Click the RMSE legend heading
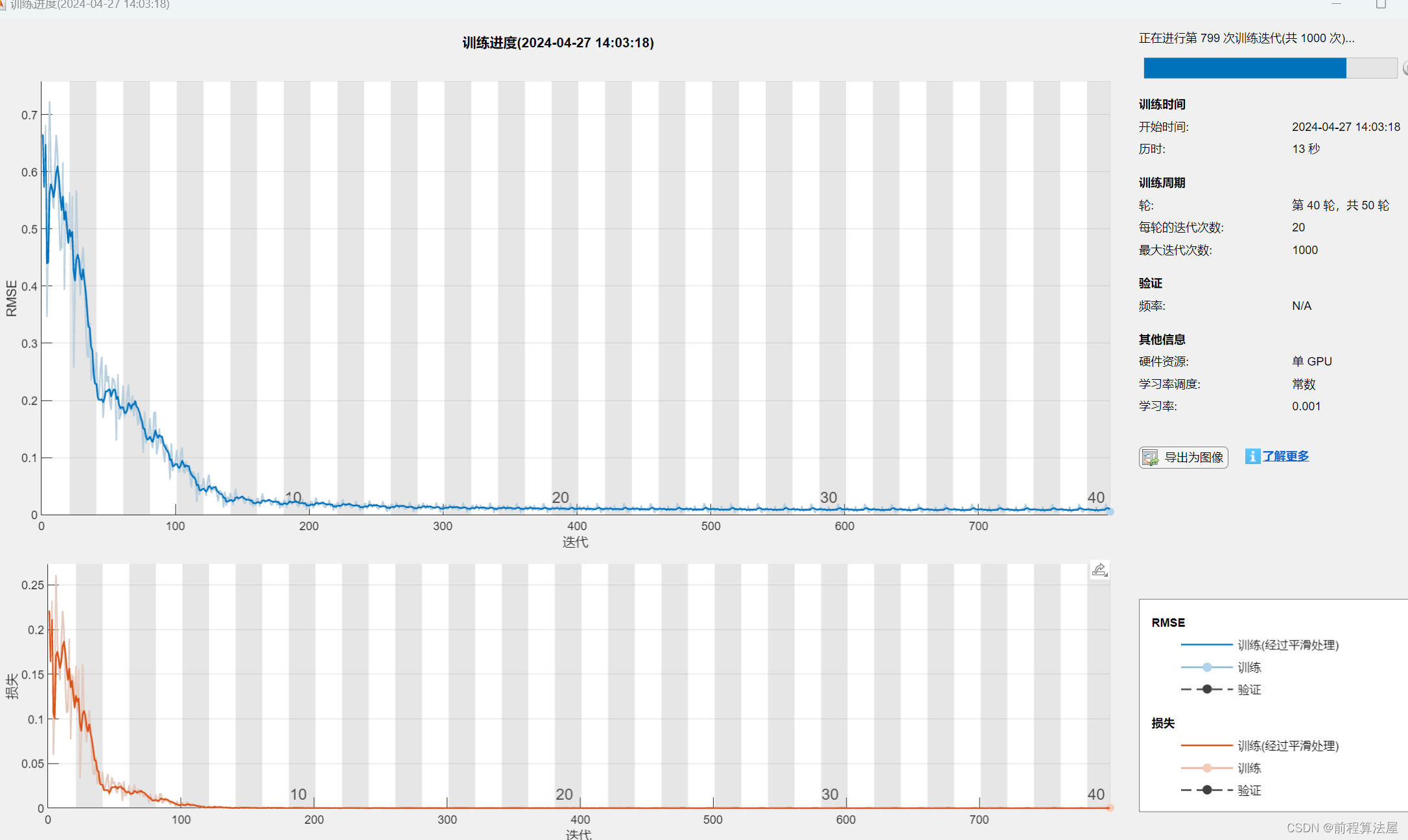Image resolution: width=1408 pixels, height=840 pixels. [x=1168, y=623]
